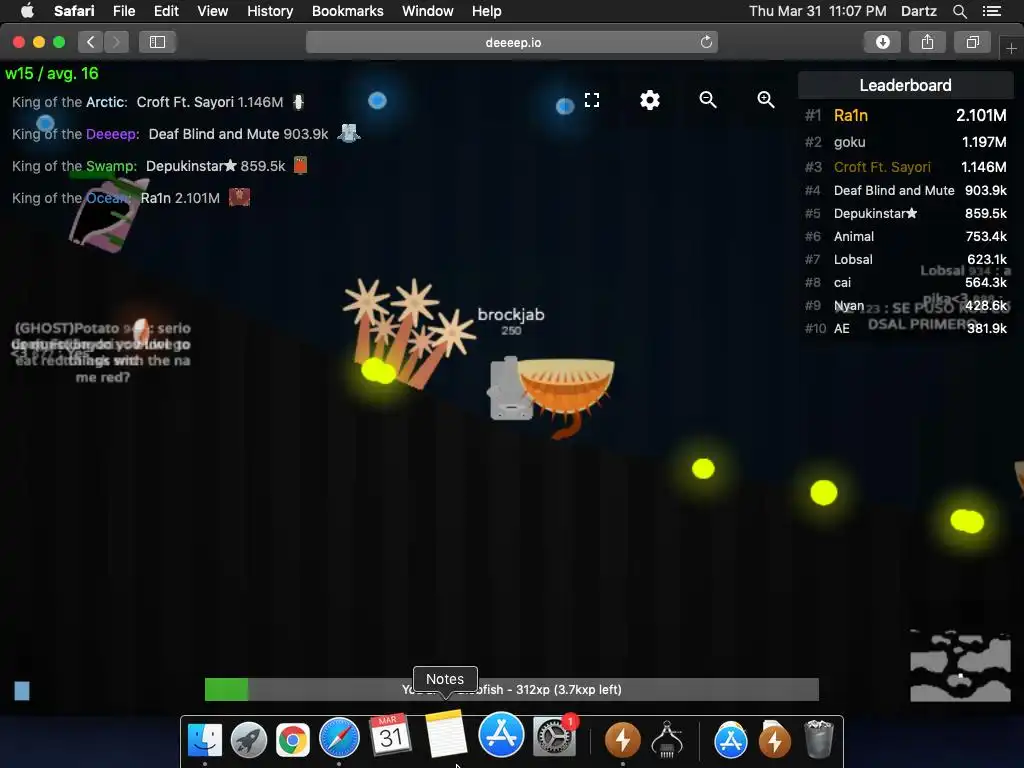
Task: Click the zoom out magnifier
Action: (708, 100)
